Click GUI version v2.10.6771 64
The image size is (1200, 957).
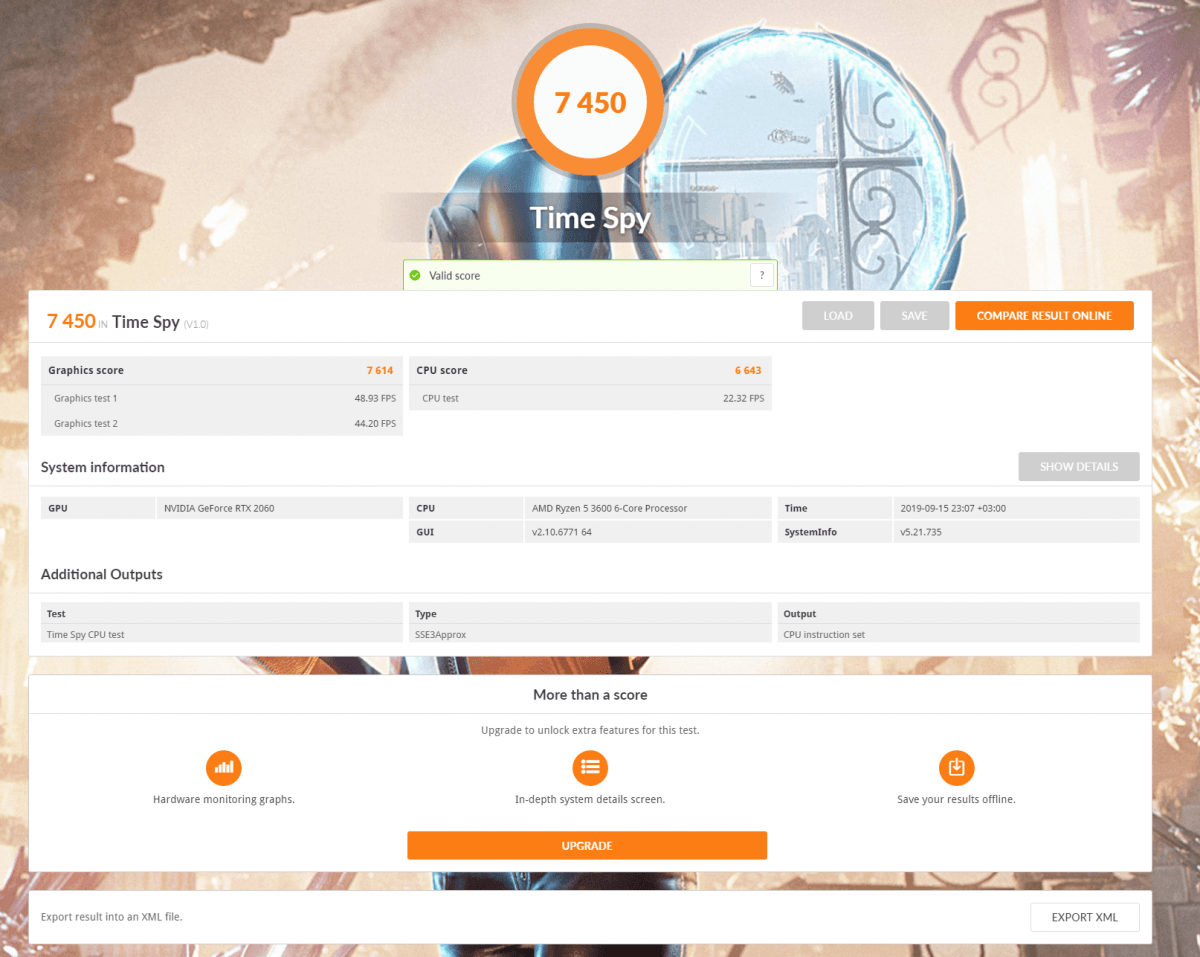[x=562, y=532]
